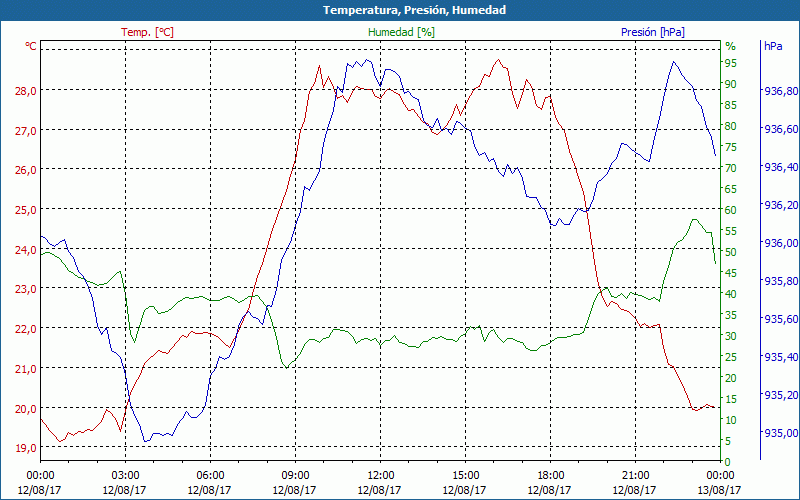Click the 12/08/17 date under 12:00
The image size is (800, 500).
380,490
